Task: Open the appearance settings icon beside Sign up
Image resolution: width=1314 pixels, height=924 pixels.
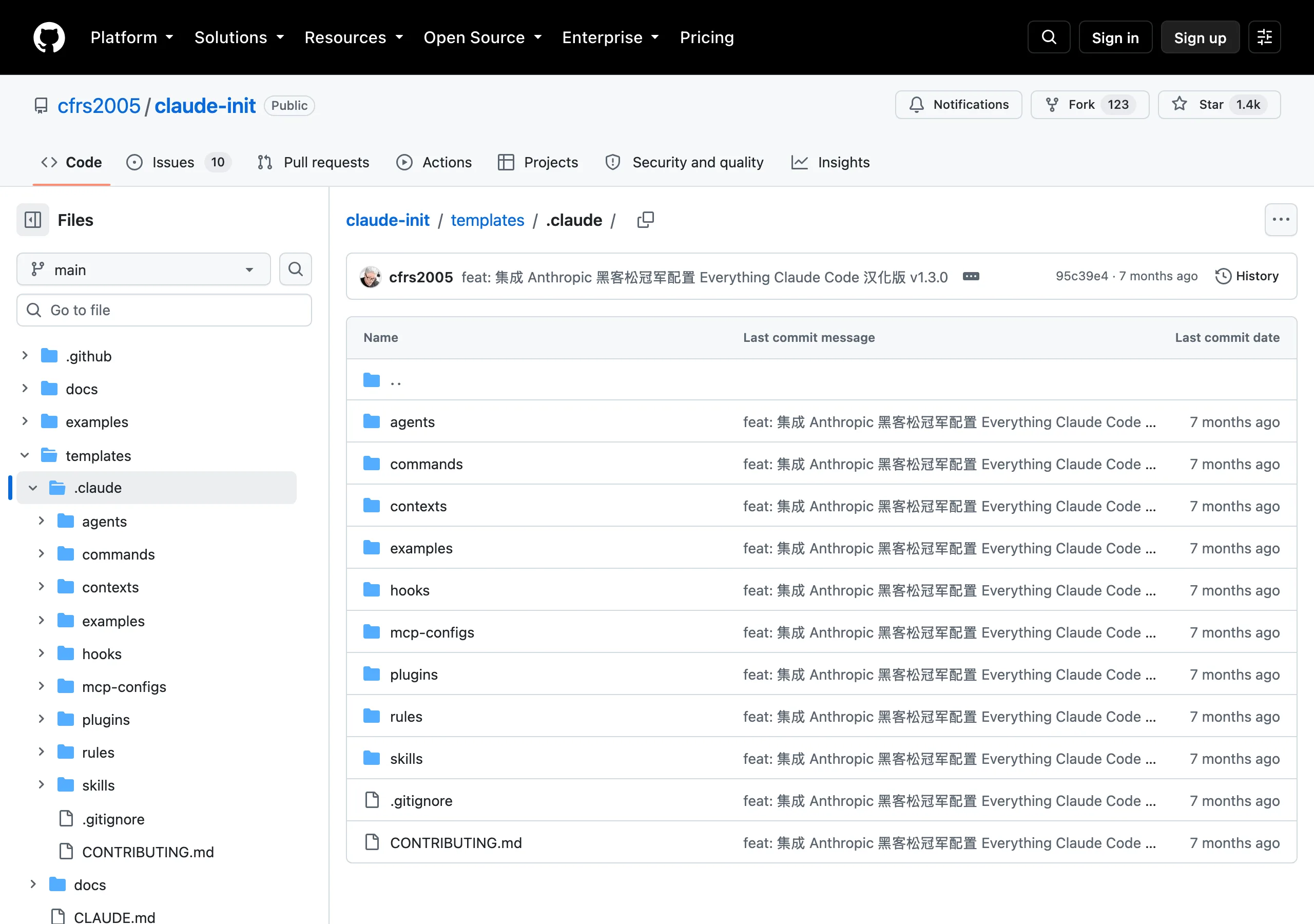Action: pos(1264,37)
